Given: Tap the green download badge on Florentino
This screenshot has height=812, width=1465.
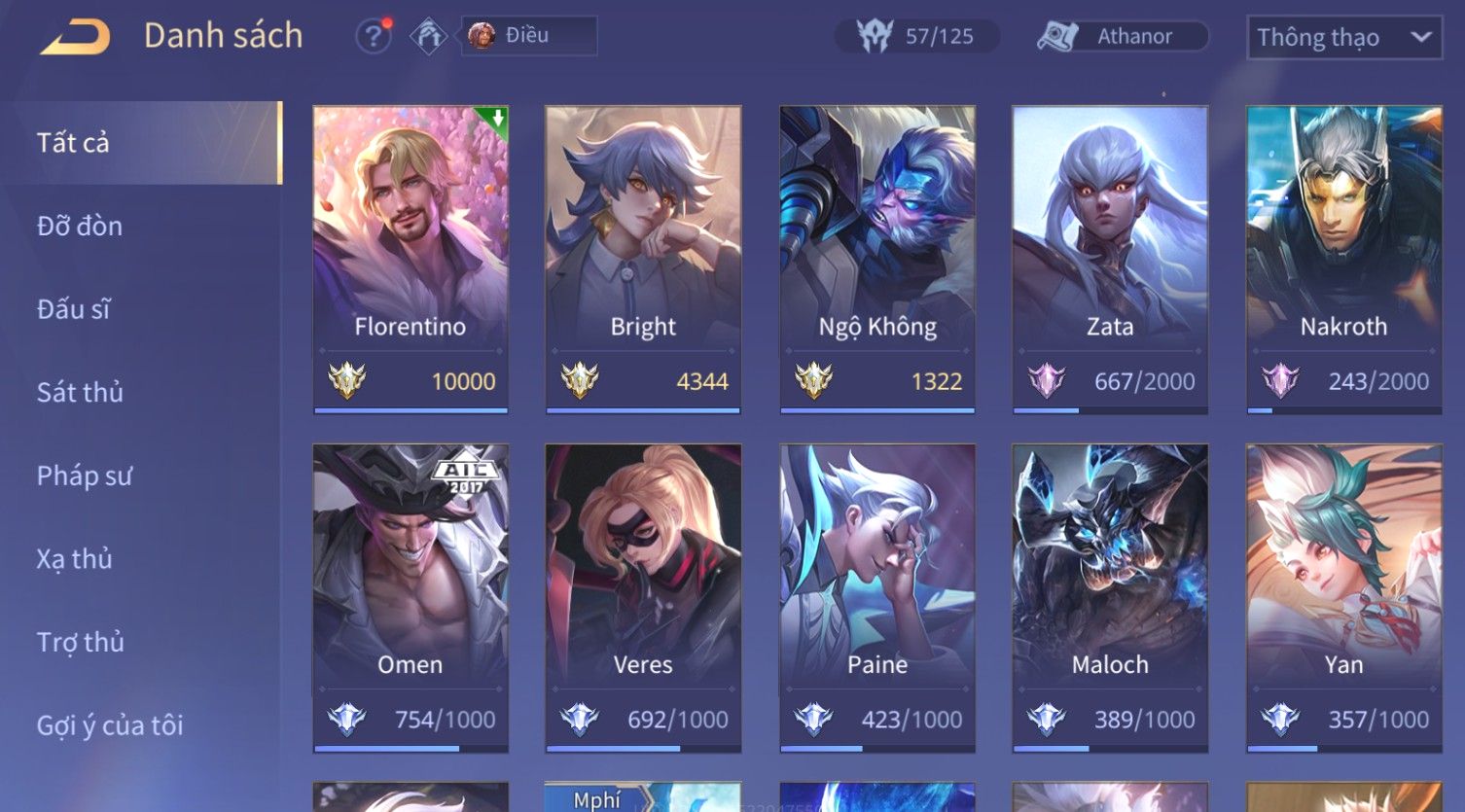Looking at the screenshot, I should click(x=494, y=122).
